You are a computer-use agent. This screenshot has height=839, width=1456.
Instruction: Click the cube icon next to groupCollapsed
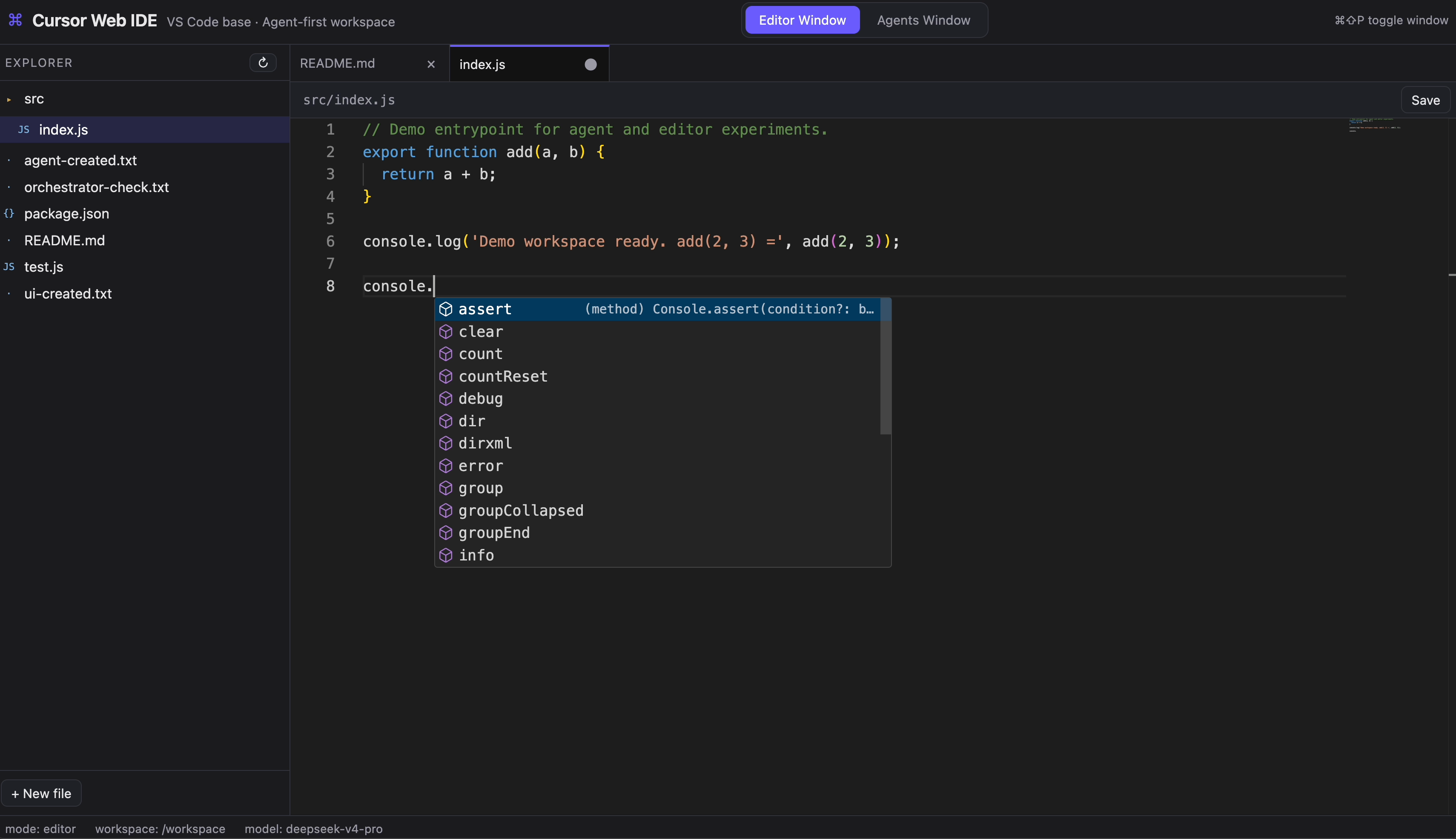pyautogui.click(x=446, y=511)
